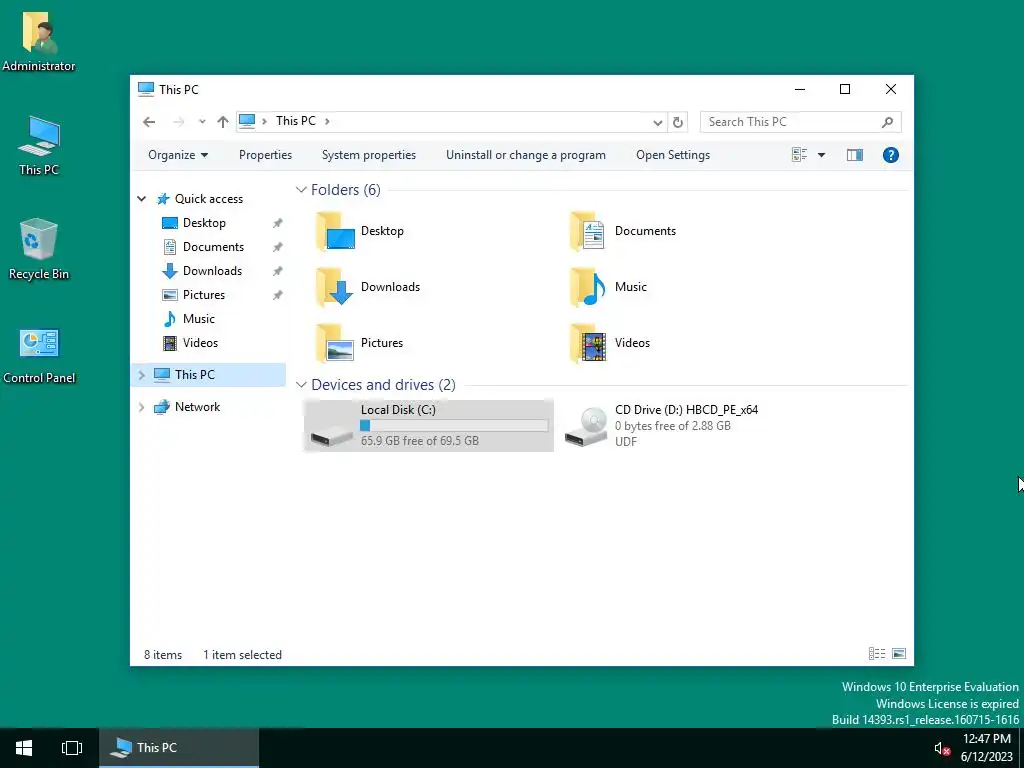This screenshot has height=768, width=1024.
Task: Switch to details view in status bar
Action: coord(877,654)
